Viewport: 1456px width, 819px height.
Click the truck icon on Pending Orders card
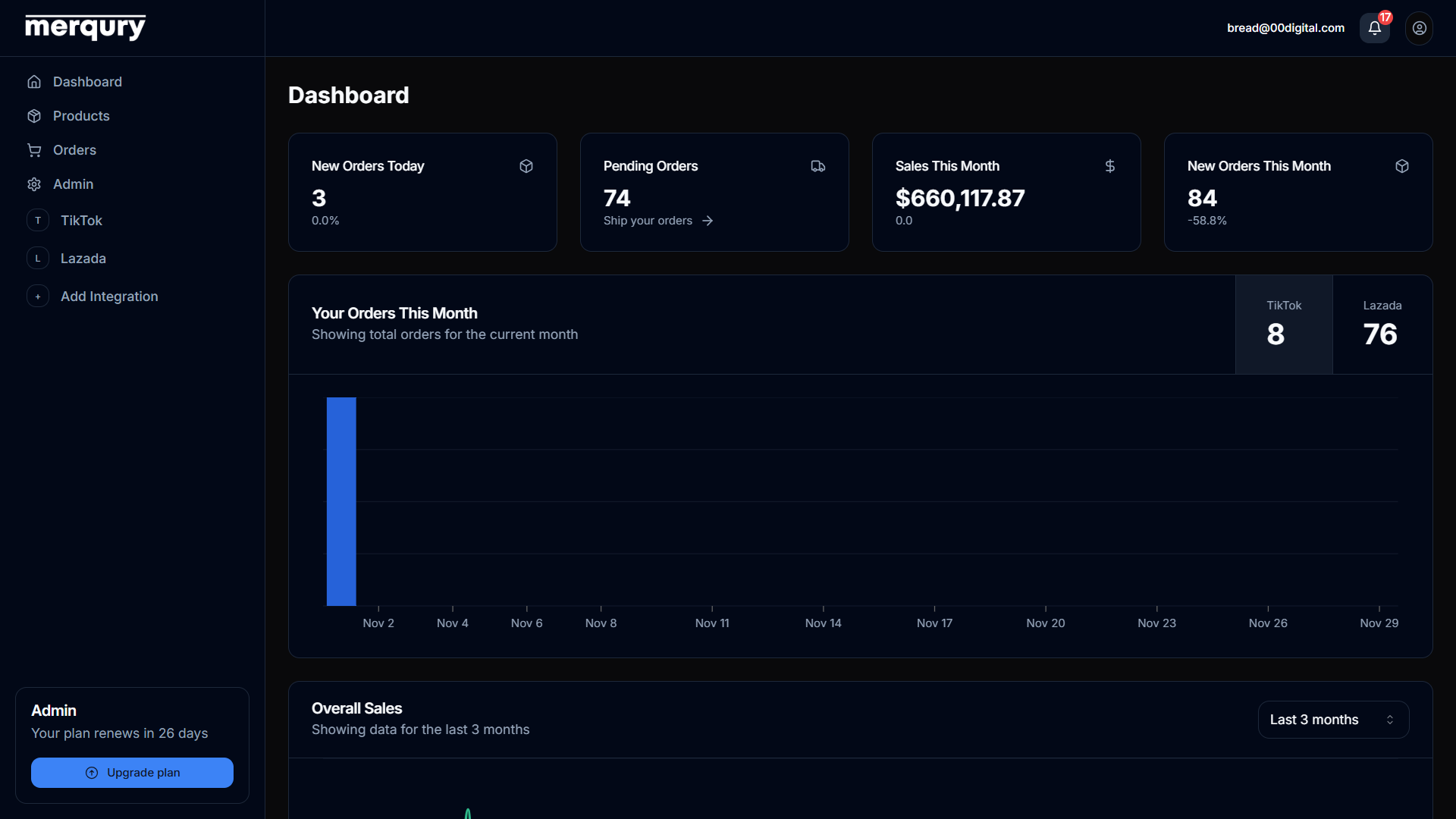pyautogui.click(x=817, y=166)
